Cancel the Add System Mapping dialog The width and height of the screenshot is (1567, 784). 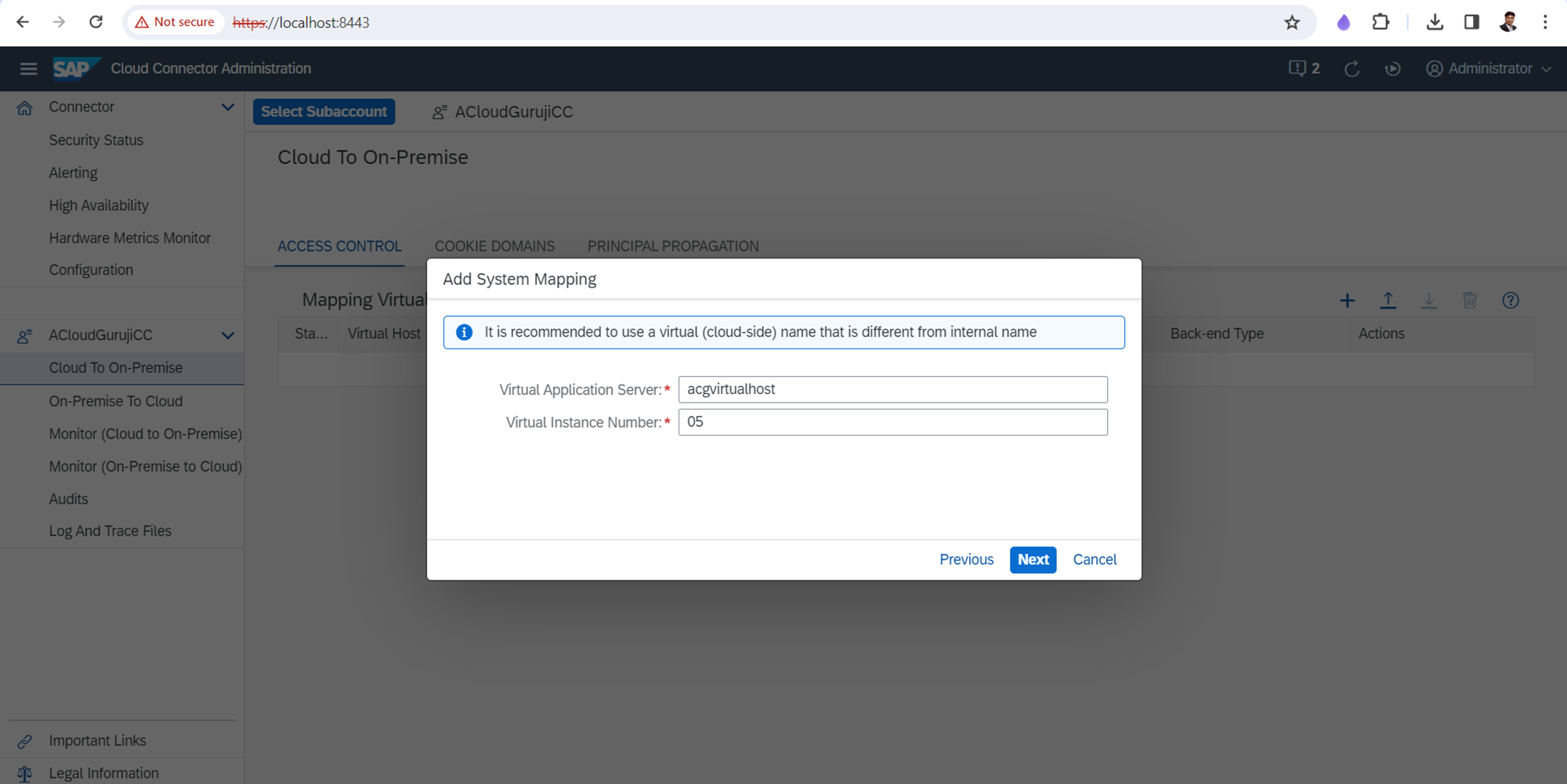click(x=1095, y=559)
